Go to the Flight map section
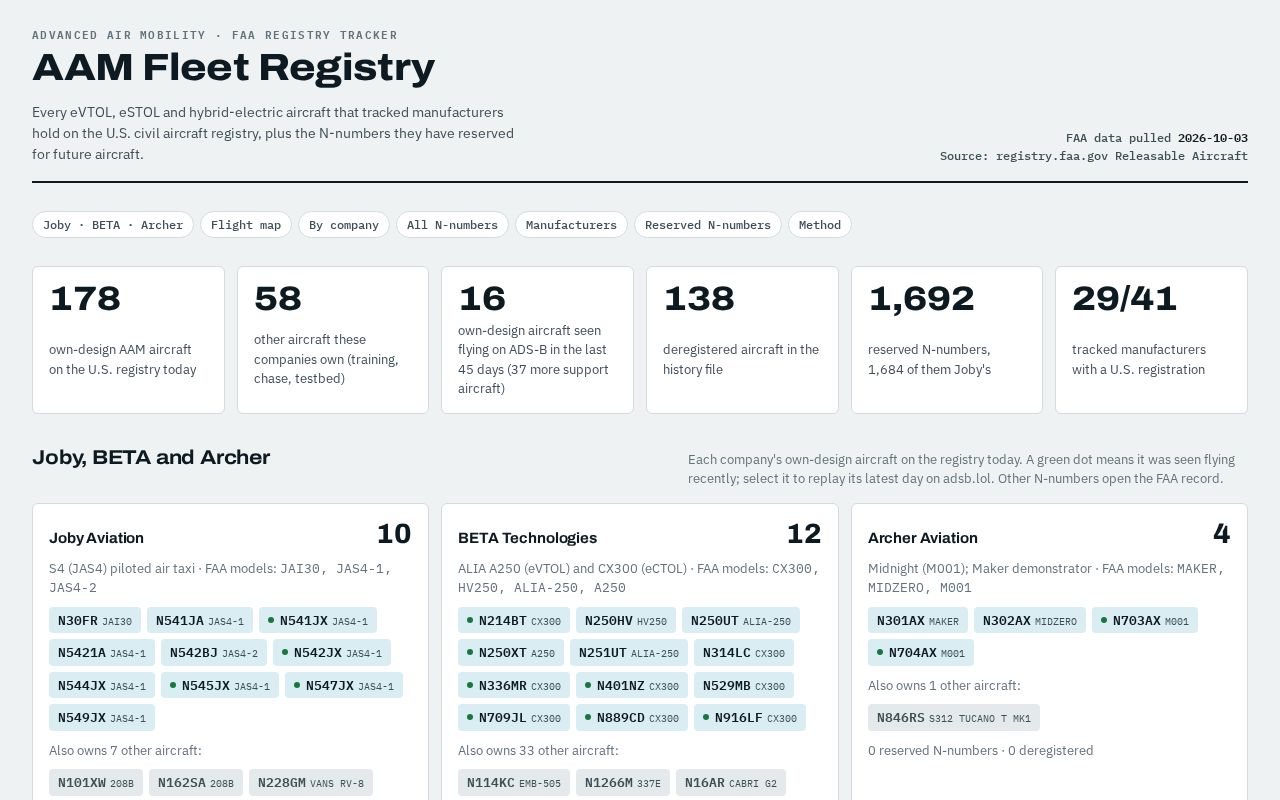This screenshot has height=800, width=1280. [246, 225]
